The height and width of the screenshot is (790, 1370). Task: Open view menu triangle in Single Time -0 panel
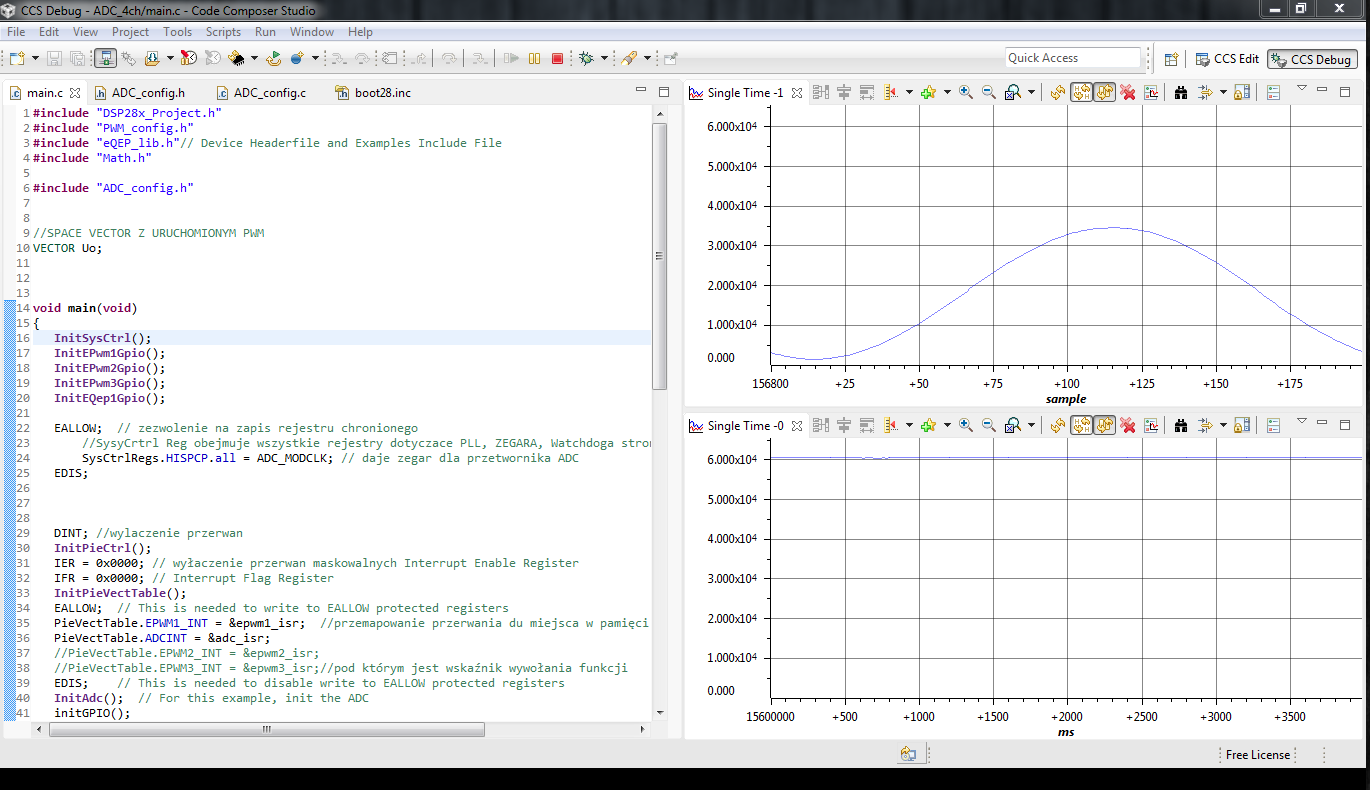pos(1301,421)
